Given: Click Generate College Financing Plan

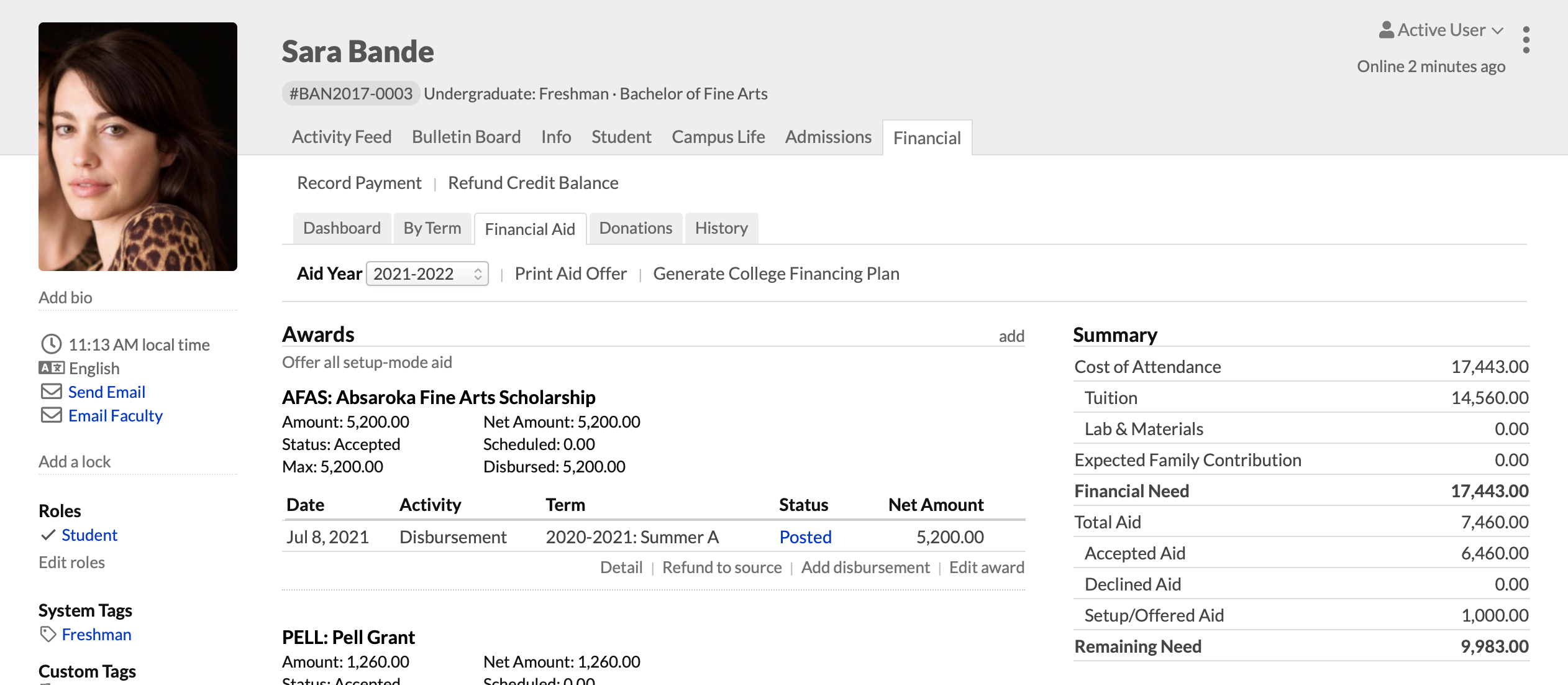Looking at the screenshot, I should point(775,274).
